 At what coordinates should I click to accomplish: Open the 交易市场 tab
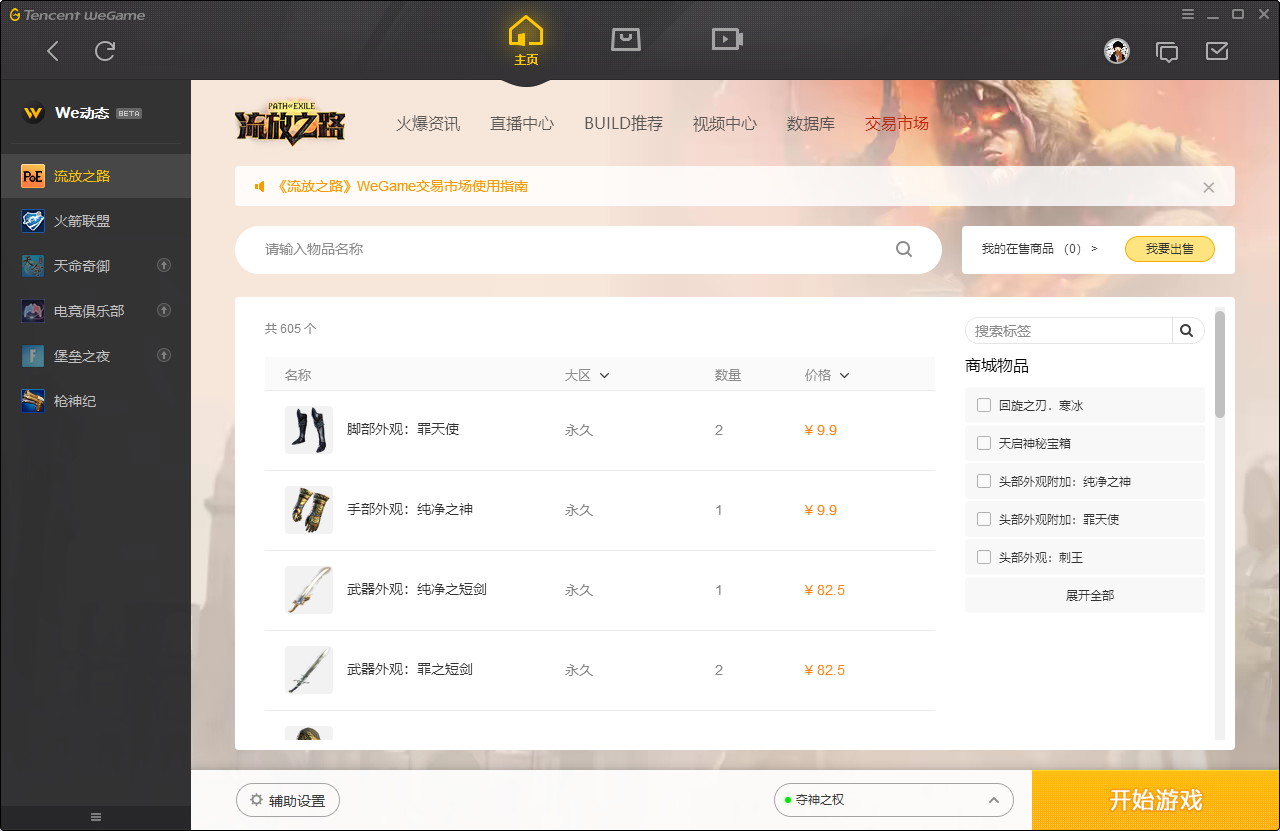(x=897, y=124)
